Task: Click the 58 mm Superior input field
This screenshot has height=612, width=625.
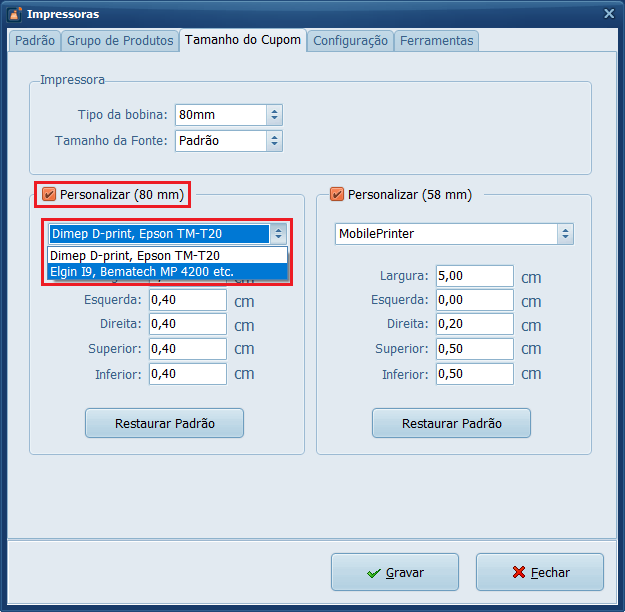Action: (474, 349)
